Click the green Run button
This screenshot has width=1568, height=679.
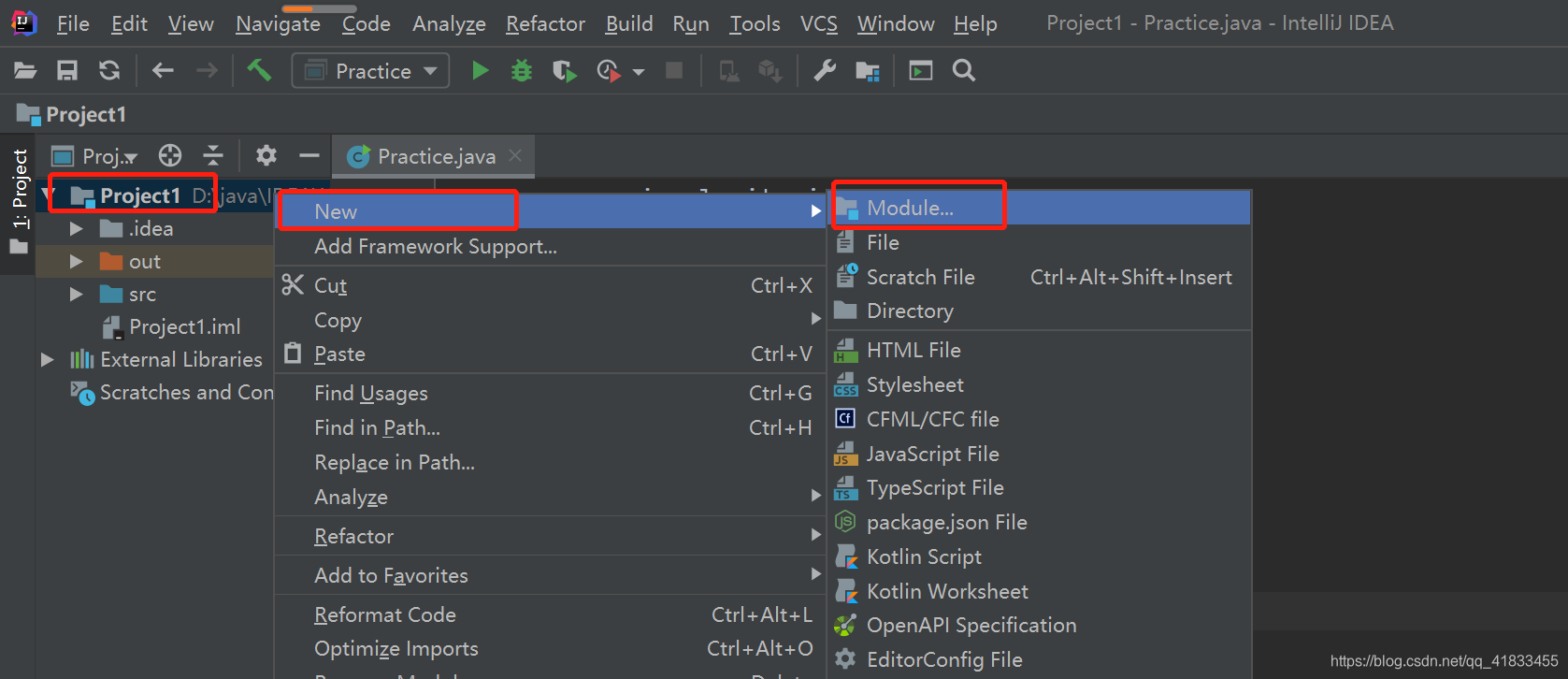pos(480,71)
